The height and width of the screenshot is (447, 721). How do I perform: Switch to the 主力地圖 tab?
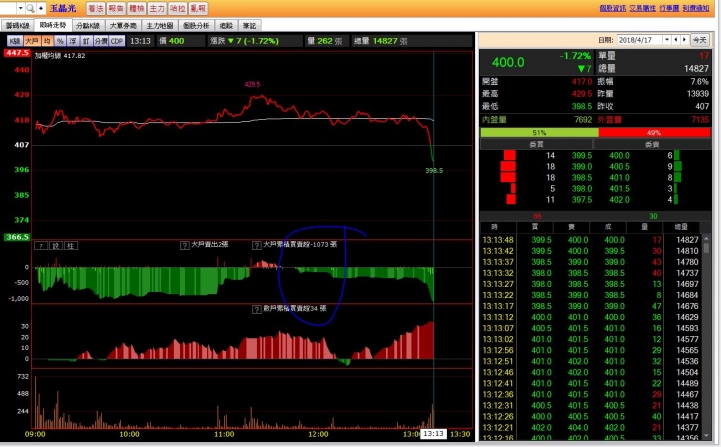point(160,26)
